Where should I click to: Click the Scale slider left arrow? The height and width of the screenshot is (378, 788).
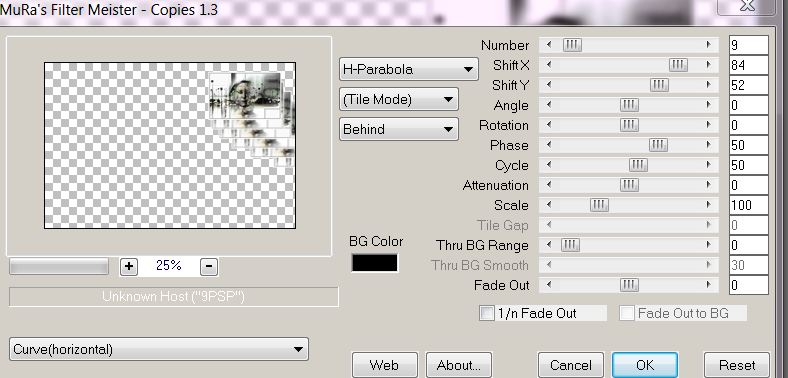pos(549,205)
